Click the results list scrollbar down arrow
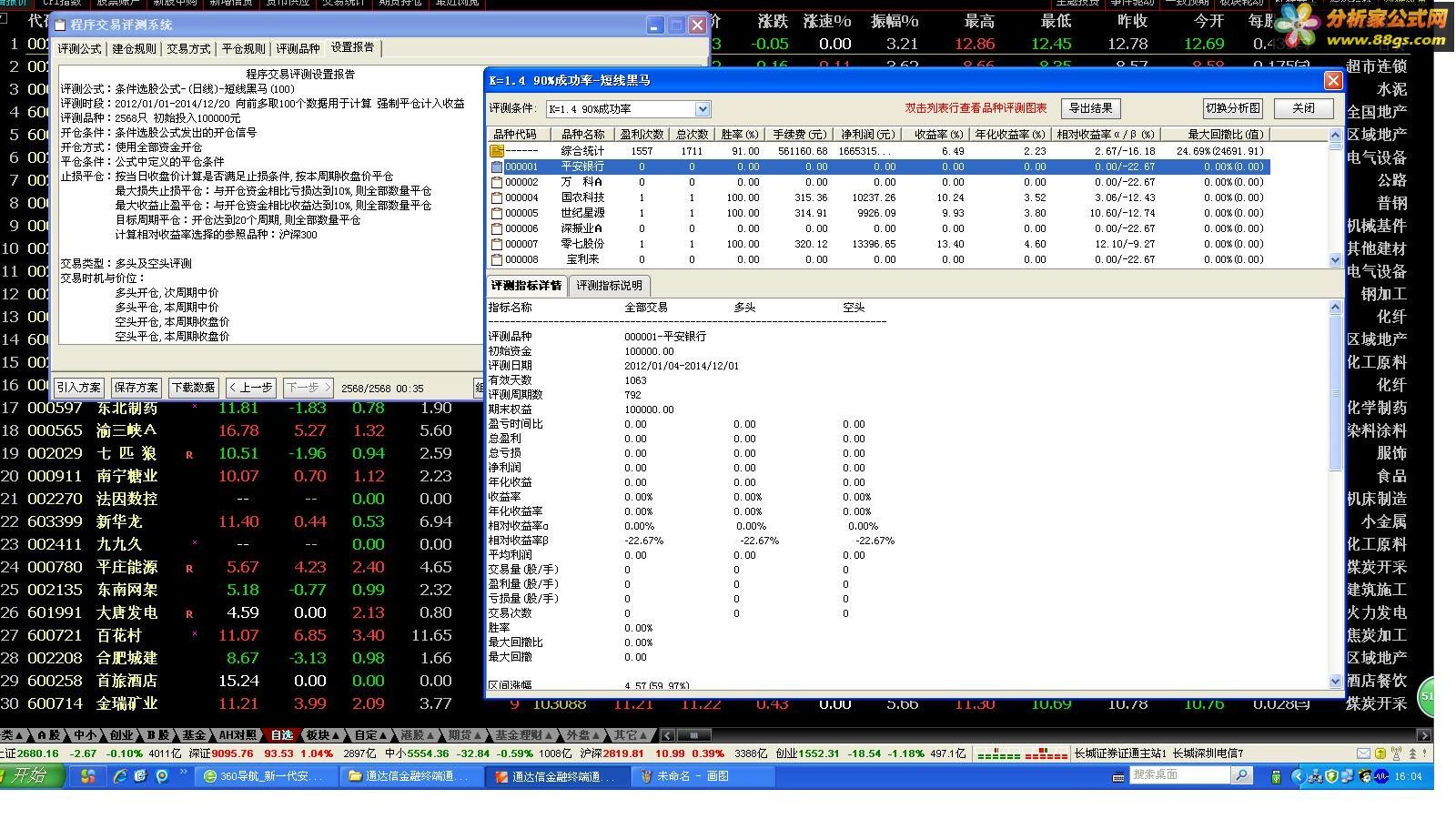 (x=1336, y=260)
